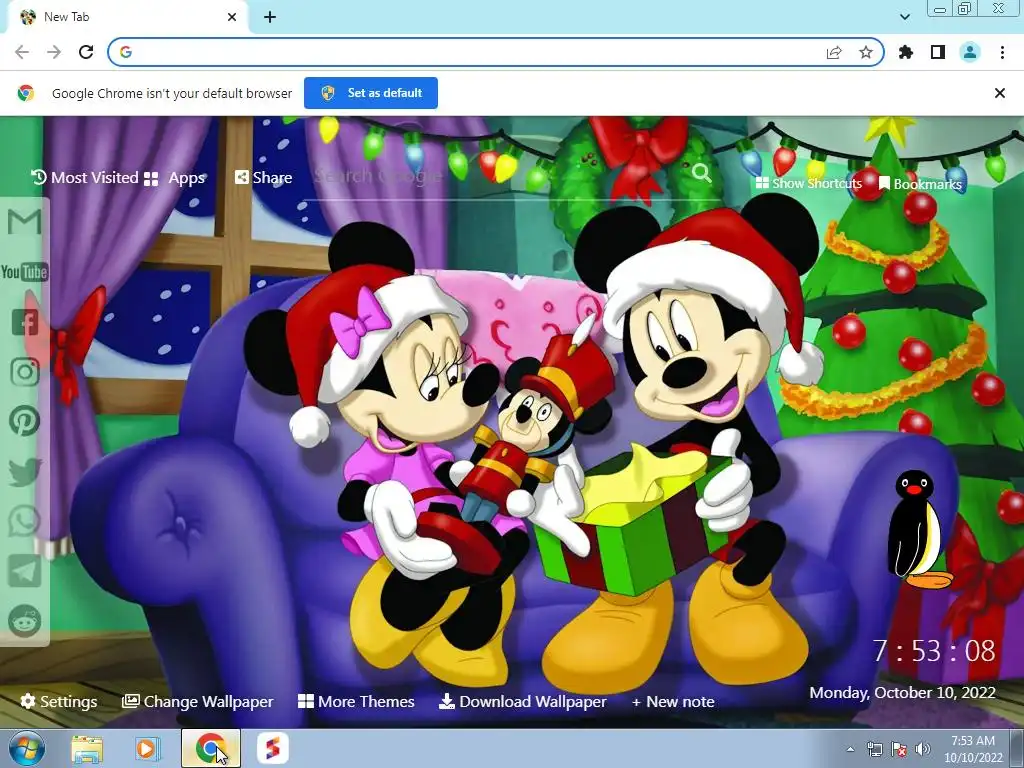Screen dimensions: 1024x768
Task: Click the 7:53:08 clock widget
Action: (934, 651)
